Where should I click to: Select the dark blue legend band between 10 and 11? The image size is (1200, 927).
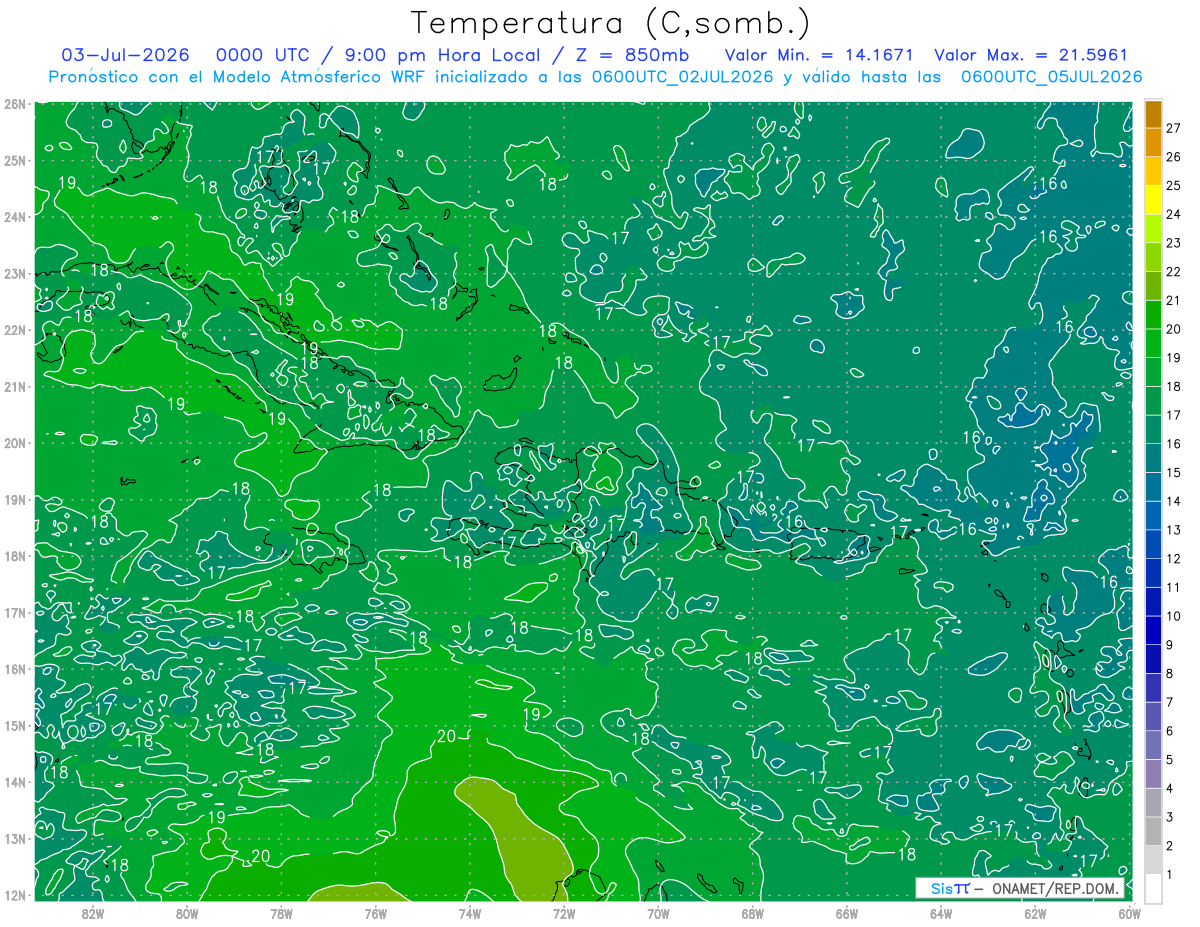[x=1153, y=601]
